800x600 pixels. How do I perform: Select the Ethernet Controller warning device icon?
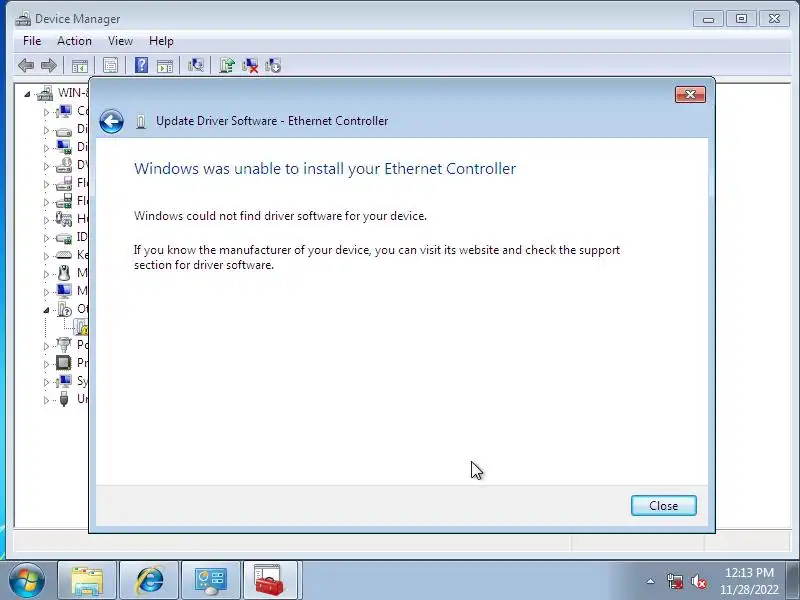pyautogui.click(x=82, y=328)
